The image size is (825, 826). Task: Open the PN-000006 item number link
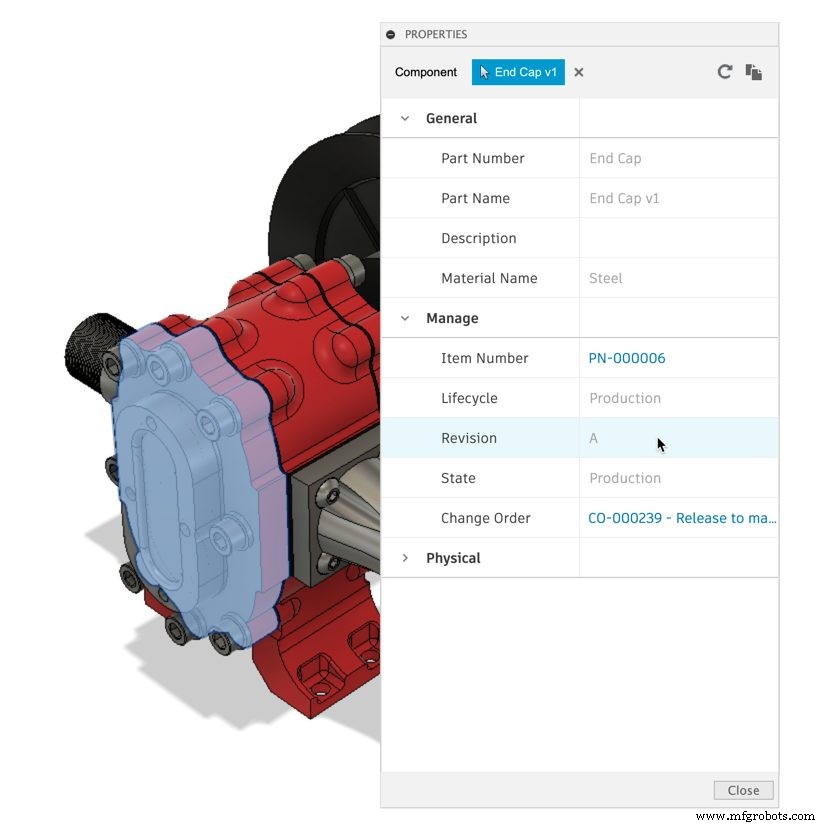(x=627, y=358)
